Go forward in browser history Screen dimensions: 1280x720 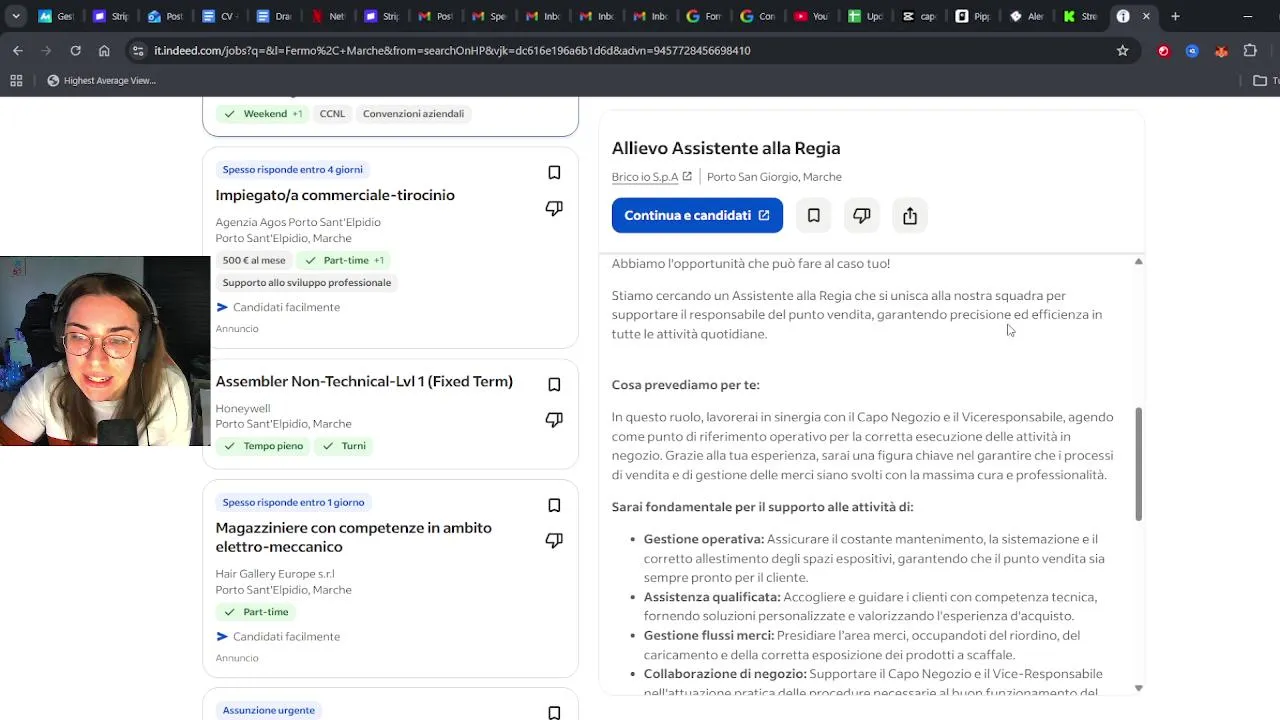(x=46, y=50)
